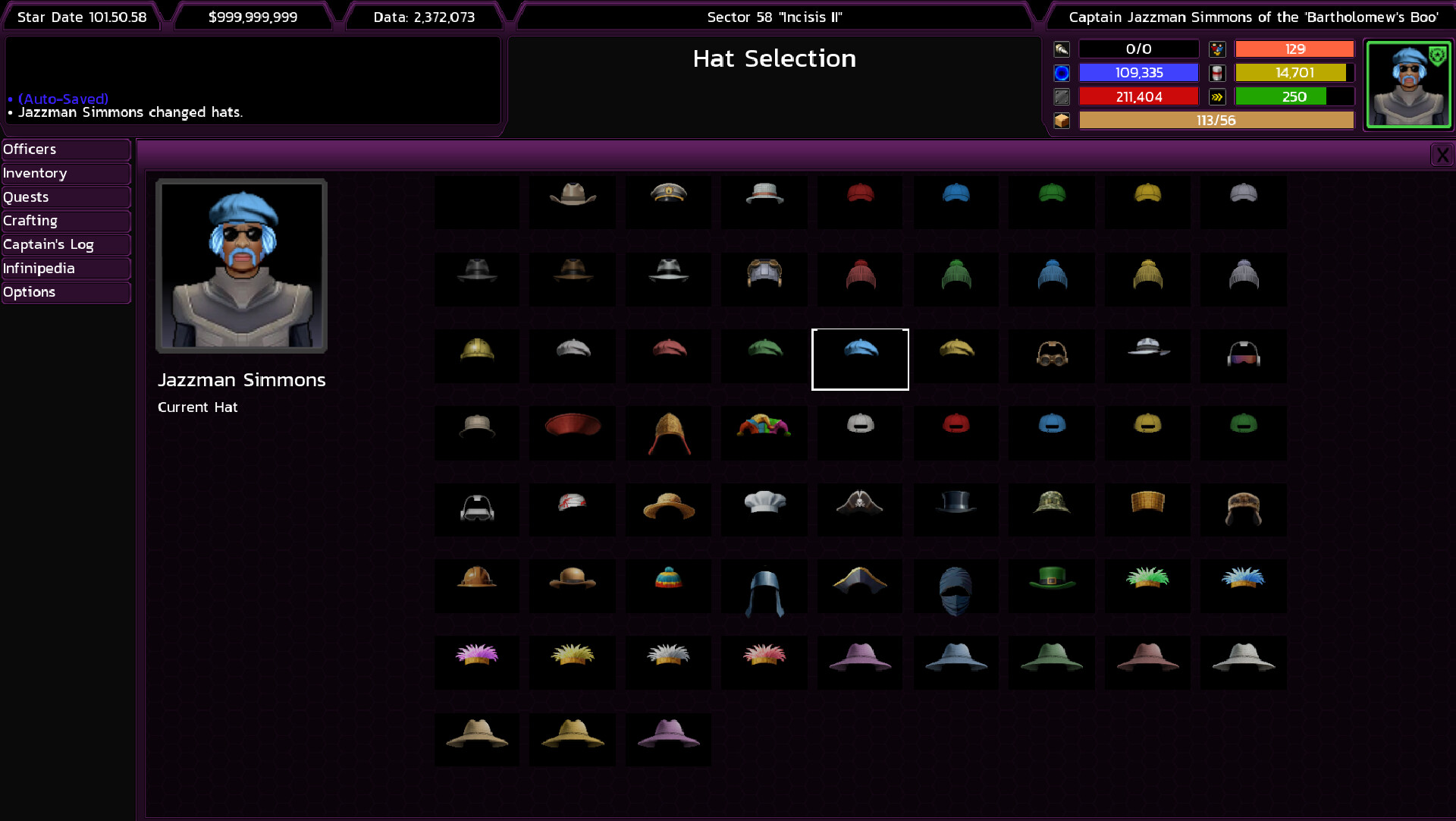This screenshot has width=1456, height=821.
Task: Click the fuel barrel resource icon
Action: [x=1218, y=73]
